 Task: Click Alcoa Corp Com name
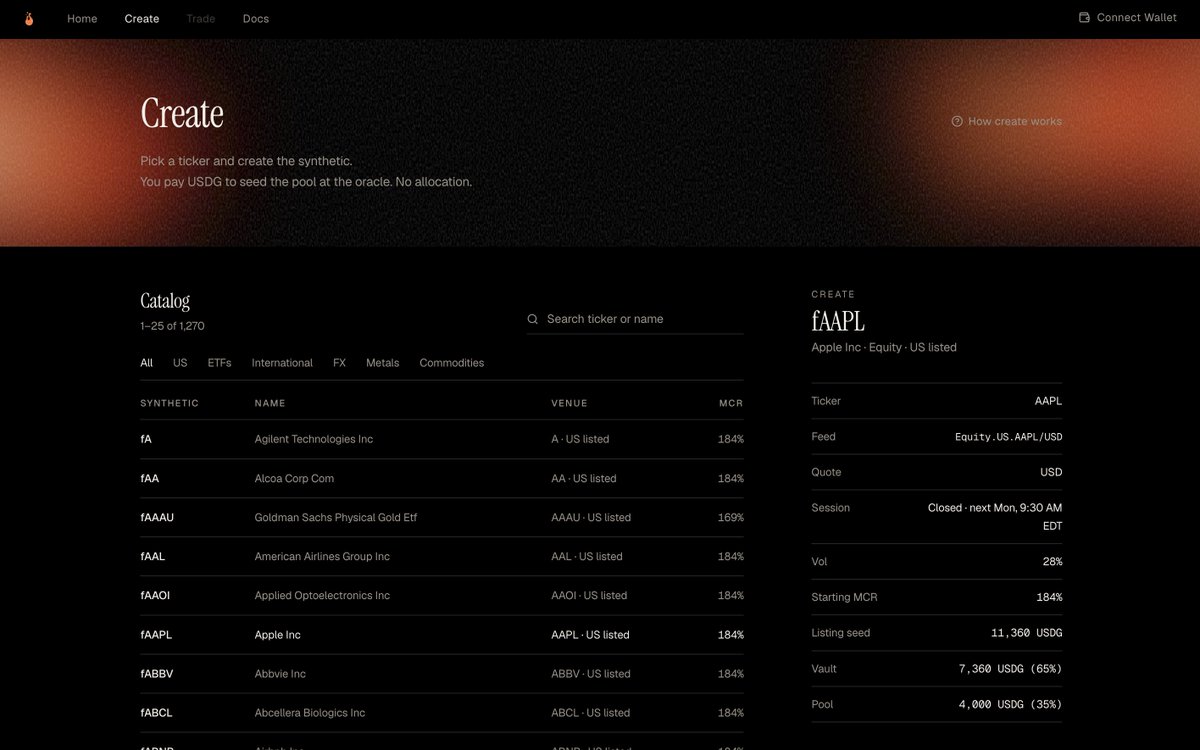point(294,478)
